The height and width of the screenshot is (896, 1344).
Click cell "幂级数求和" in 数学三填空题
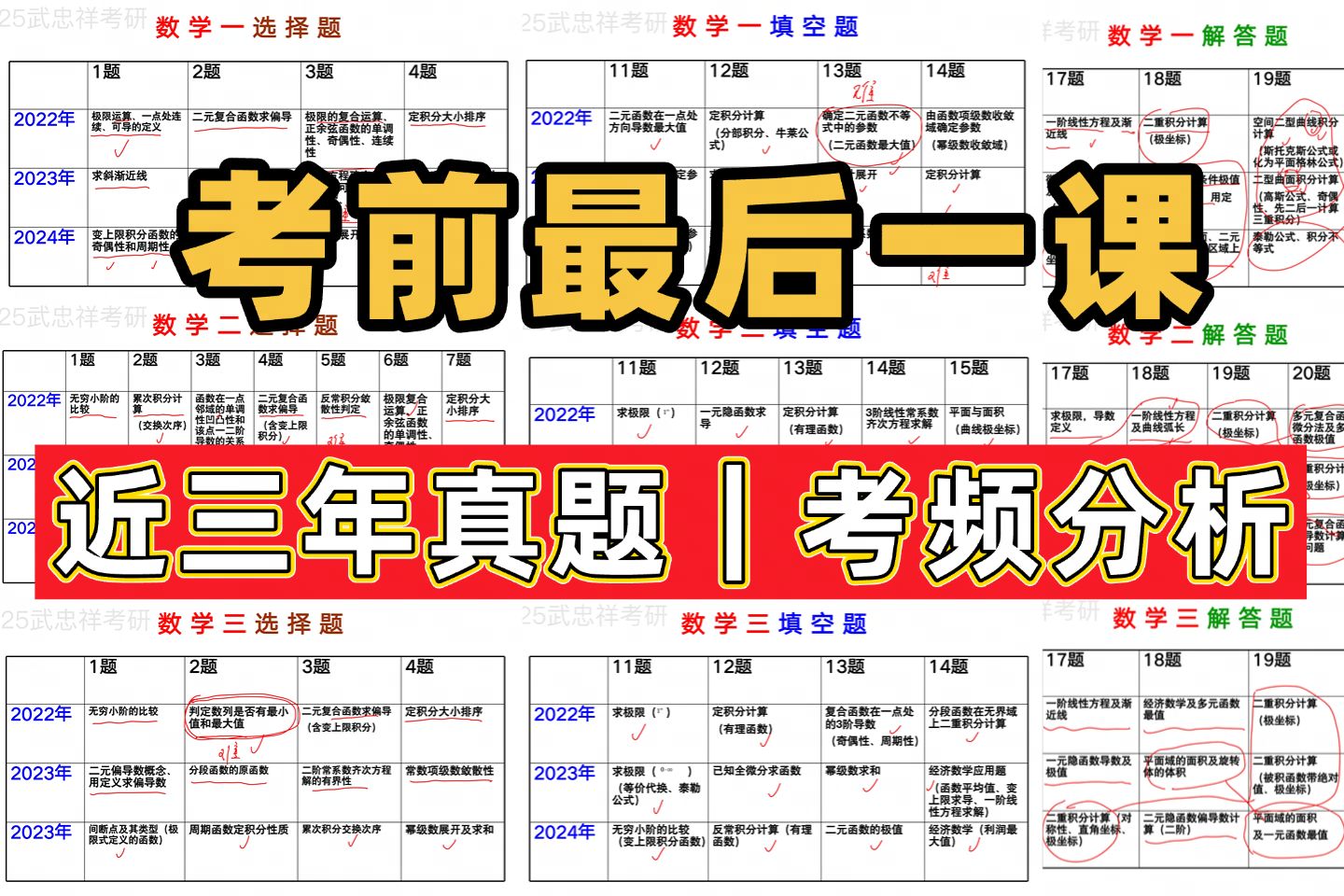point(853,771)
